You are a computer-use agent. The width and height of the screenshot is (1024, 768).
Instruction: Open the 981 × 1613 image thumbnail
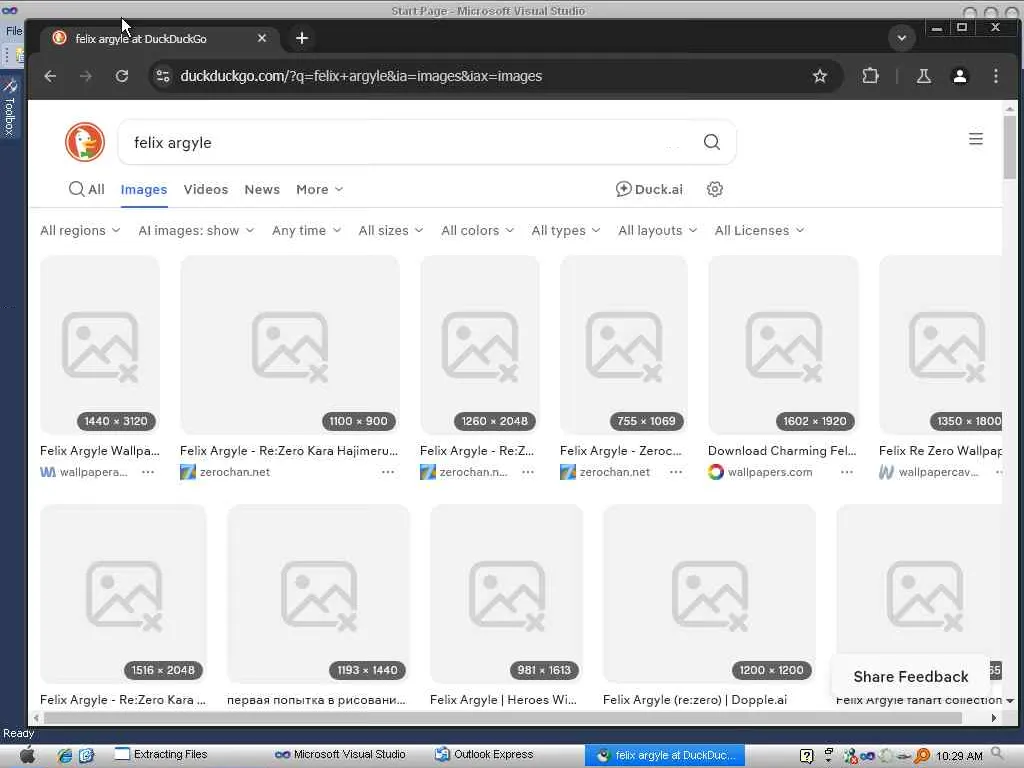[x=506, y=594]
